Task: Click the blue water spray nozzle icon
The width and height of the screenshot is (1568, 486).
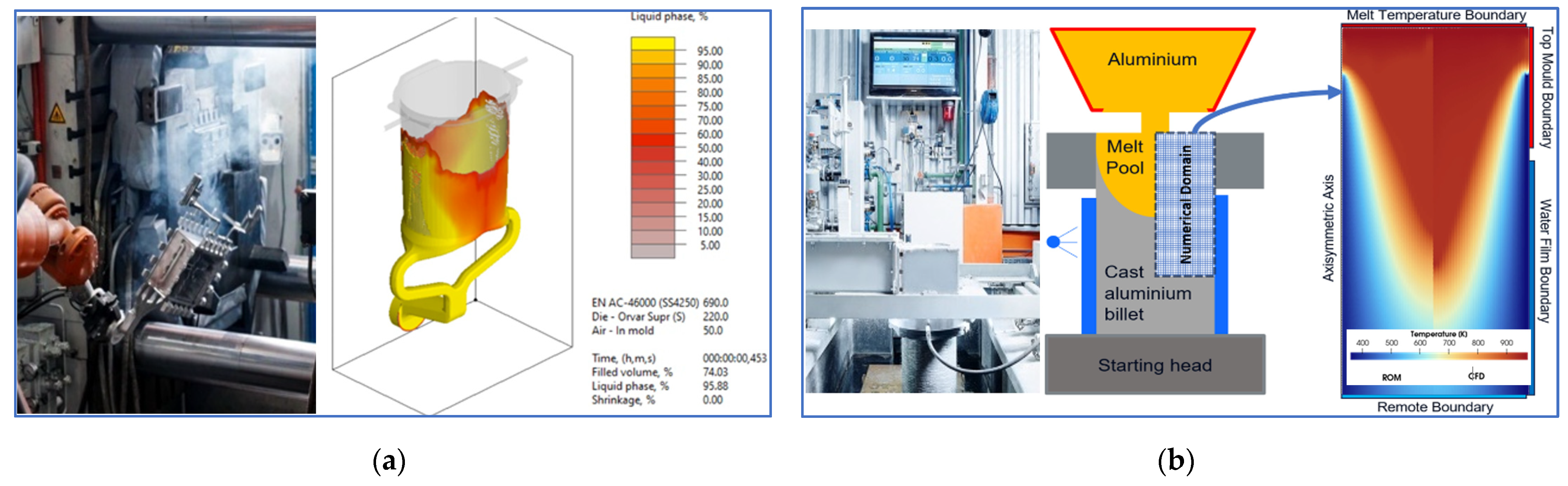Action: coord(1054,242)
